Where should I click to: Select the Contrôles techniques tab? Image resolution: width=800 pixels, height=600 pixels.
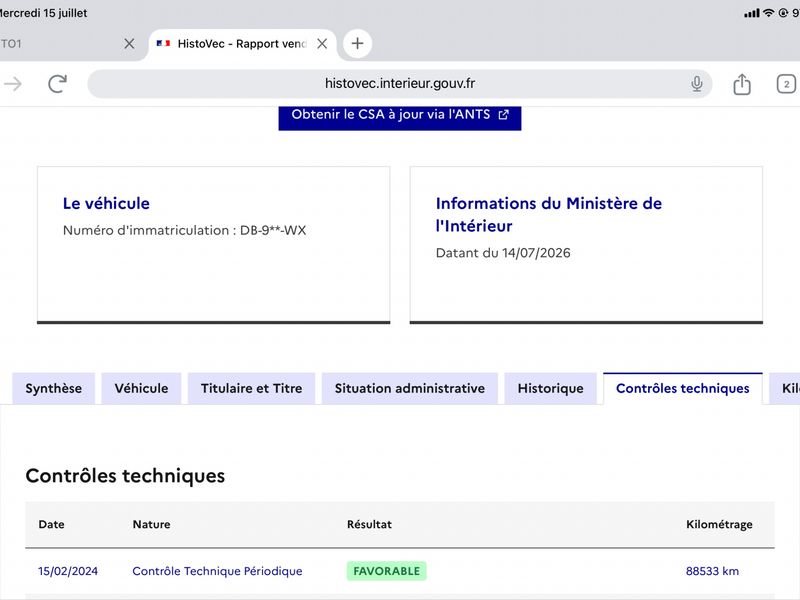683,388
